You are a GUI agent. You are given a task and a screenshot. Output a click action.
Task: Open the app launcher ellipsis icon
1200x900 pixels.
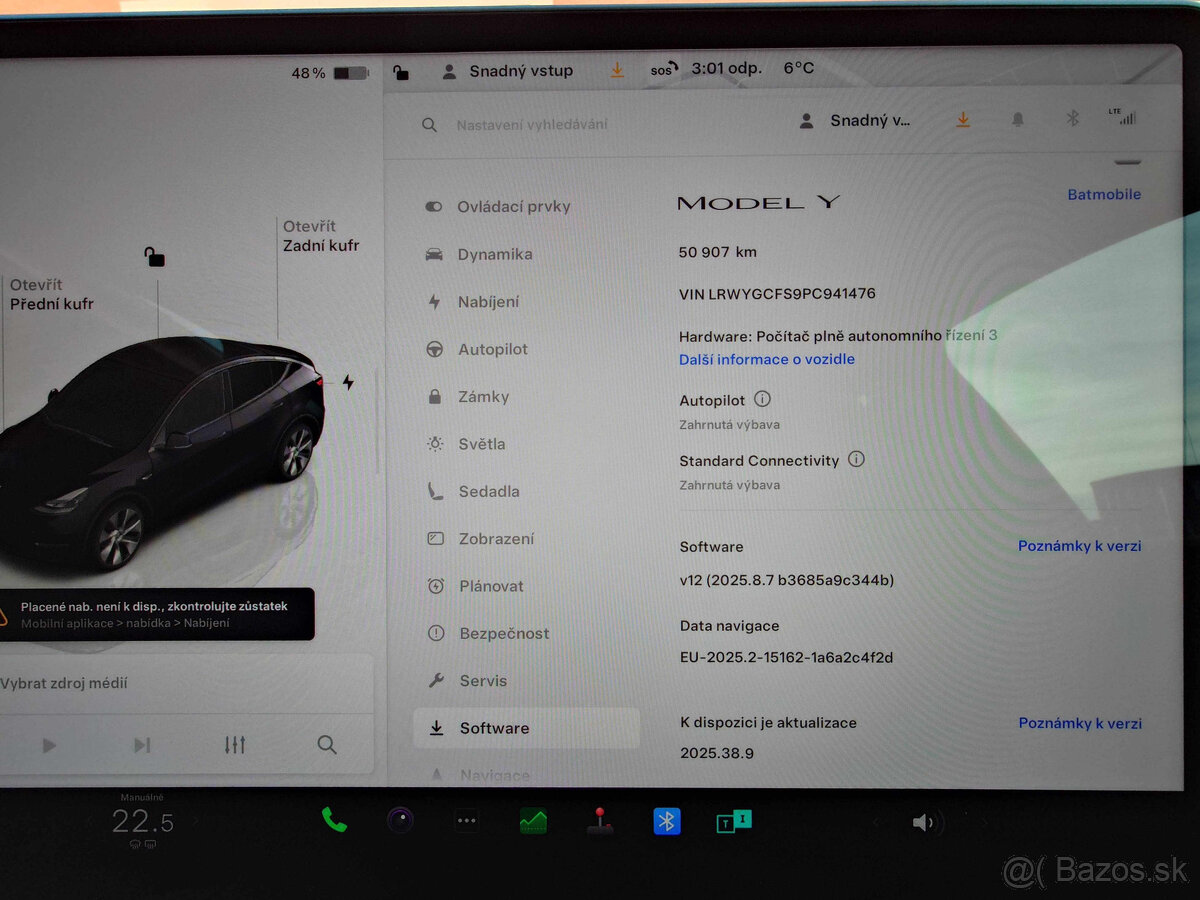click(x=466, y=821)
